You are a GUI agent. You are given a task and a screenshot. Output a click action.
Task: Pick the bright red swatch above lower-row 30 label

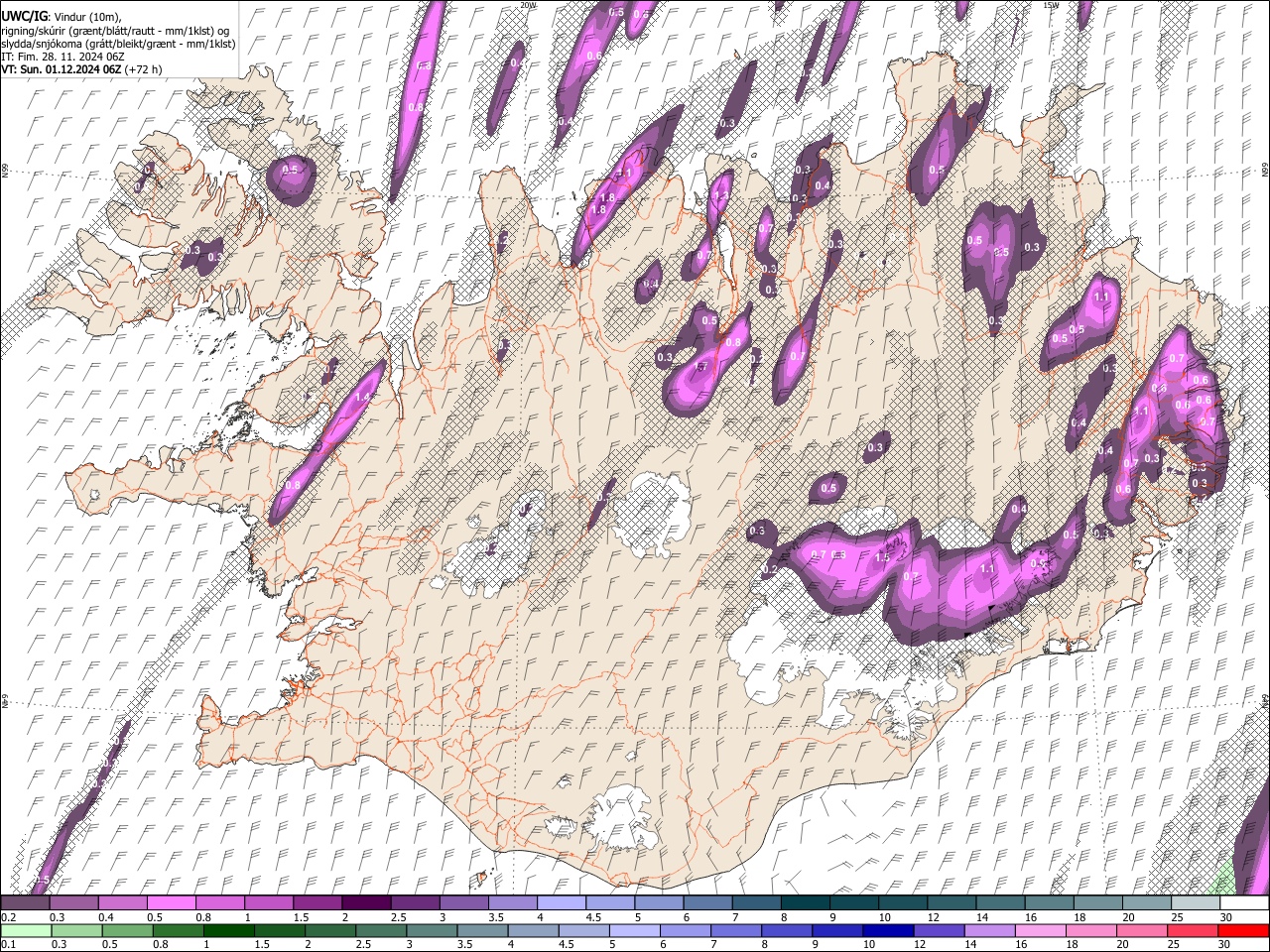[1243, 930]
